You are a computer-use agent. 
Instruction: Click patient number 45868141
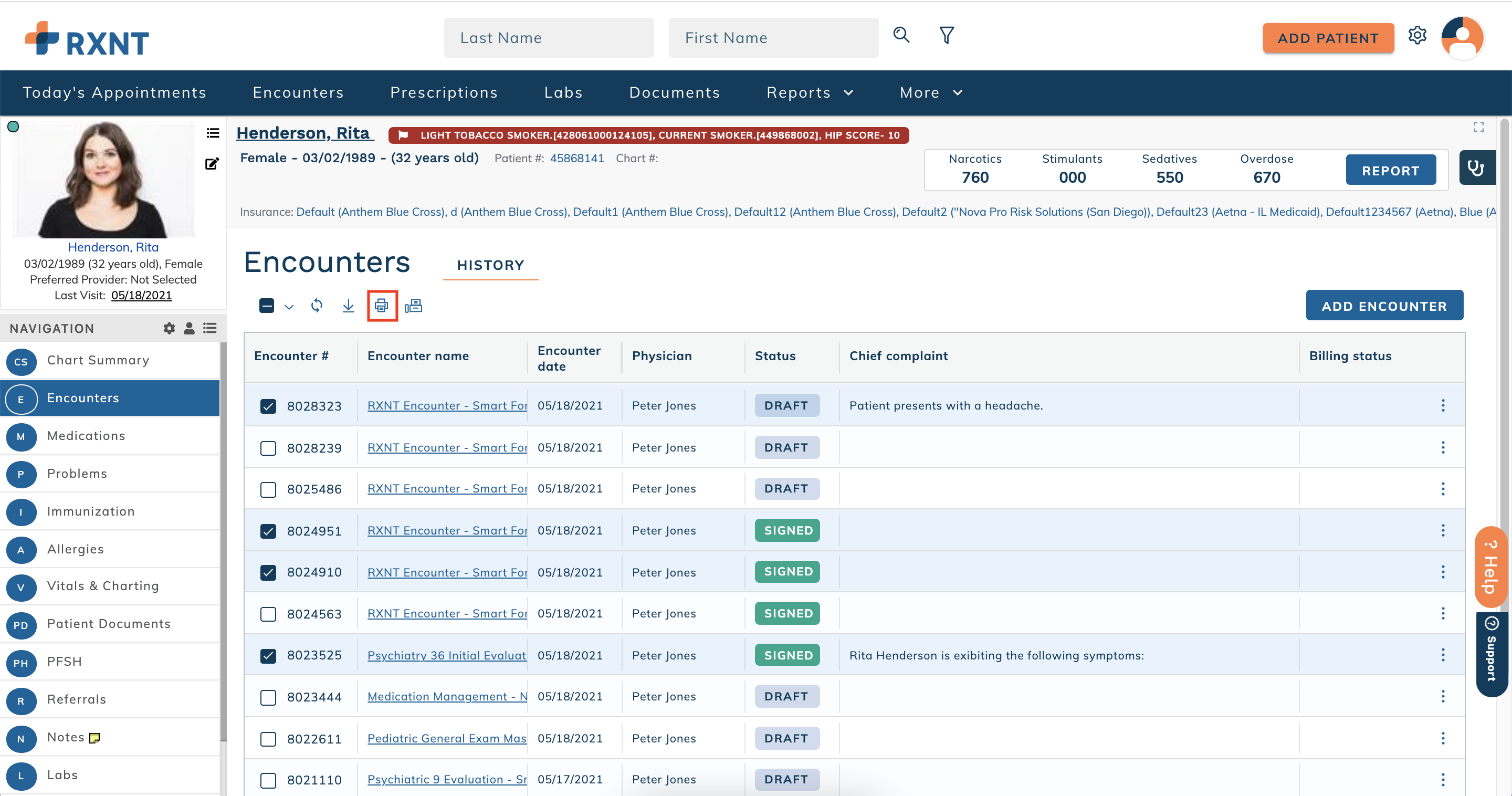pyautogui.click(x=576, y=159)
